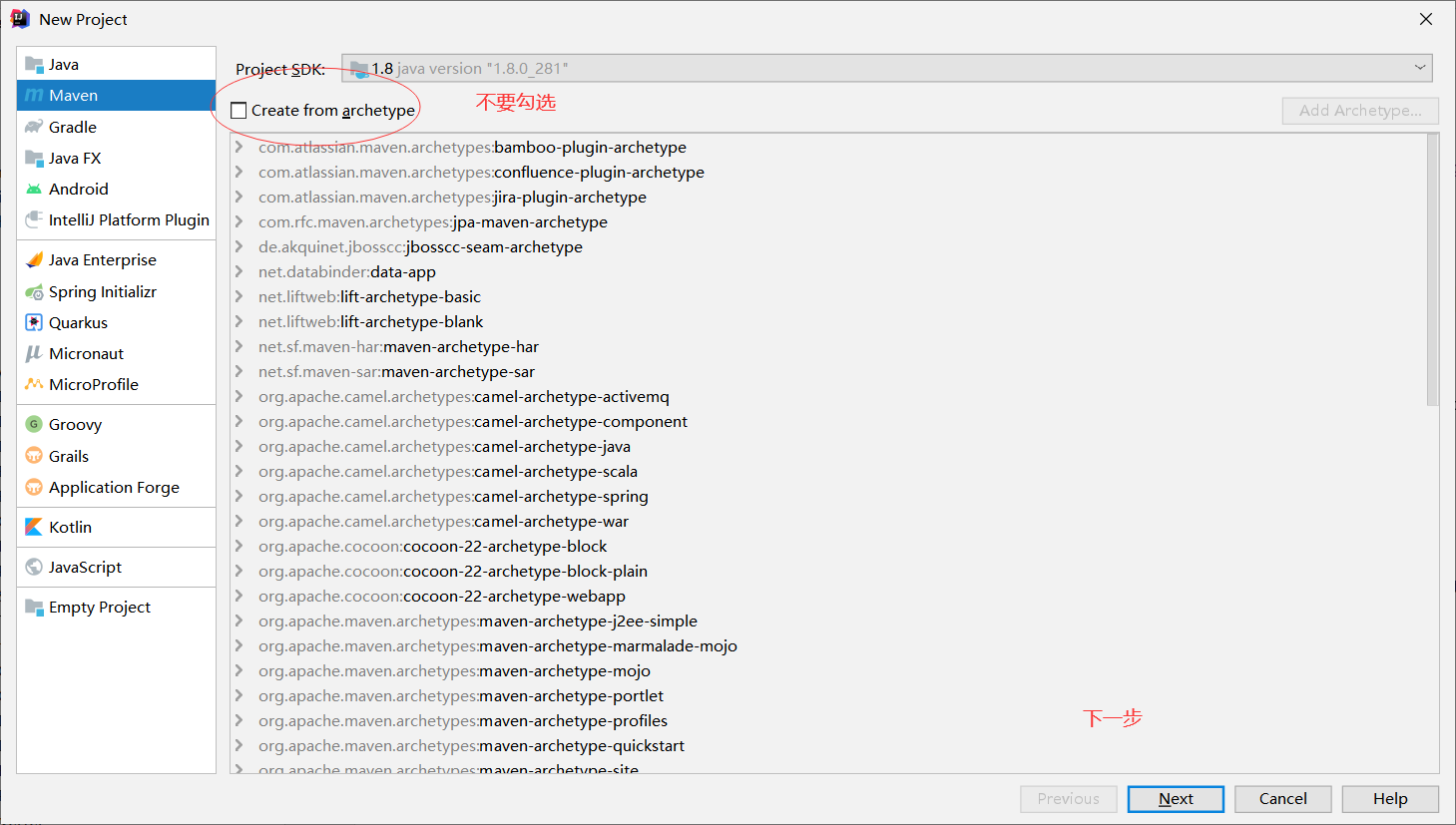Close the New Project dialog
This screenshot has height=825, width=1456.
1426,19
